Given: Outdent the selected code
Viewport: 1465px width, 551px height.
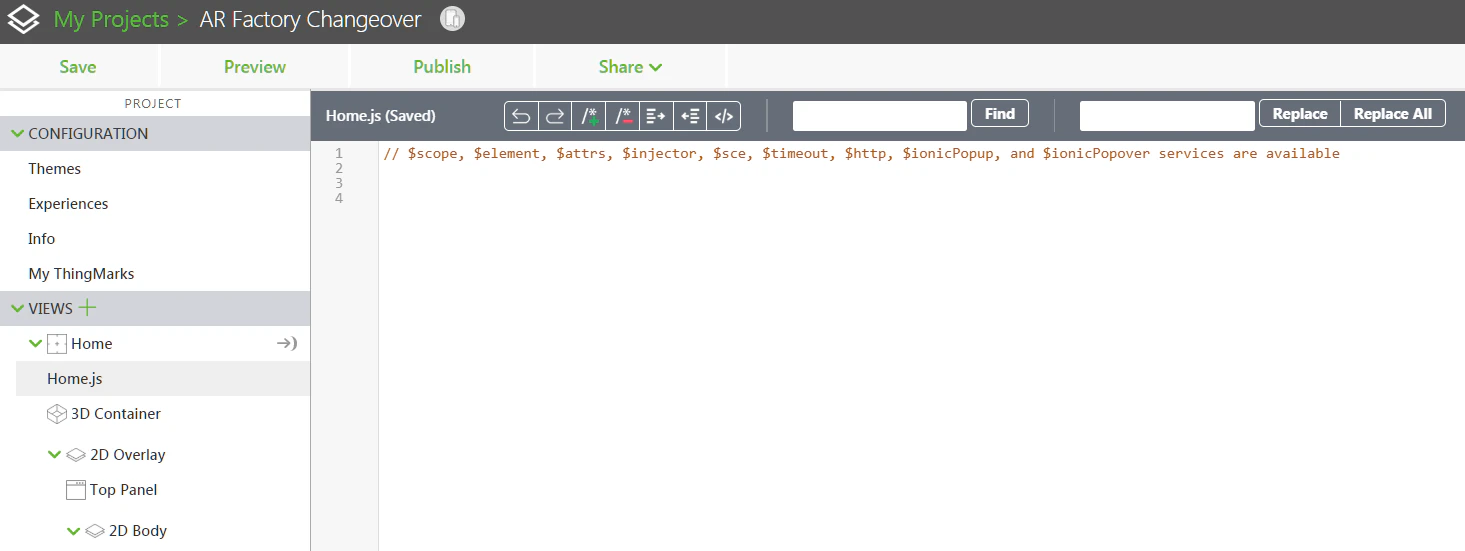Looking at the screenshot, I should tap(690, 116).
